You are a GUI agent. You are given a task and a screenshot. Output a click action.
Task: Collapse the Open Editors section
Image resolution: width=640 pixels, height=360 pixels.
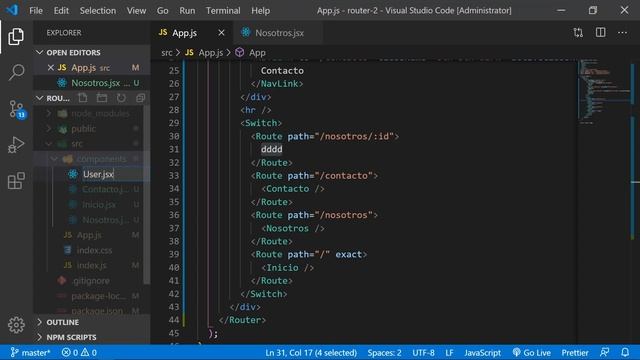73,53
